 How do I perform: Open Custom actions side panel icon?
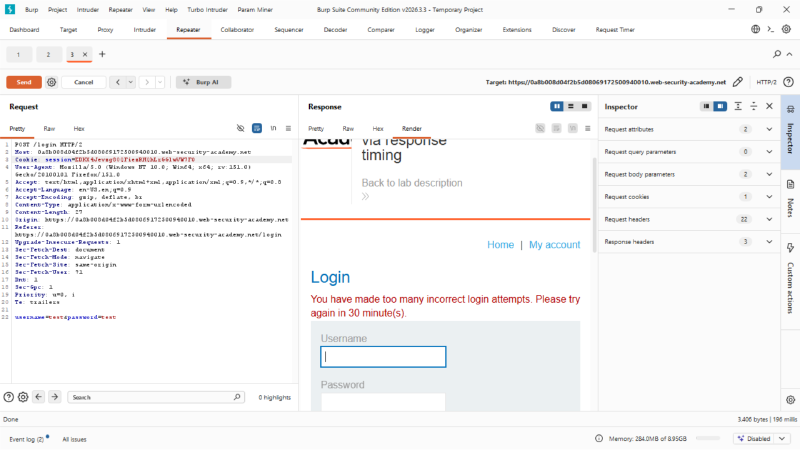coord(790,248)
